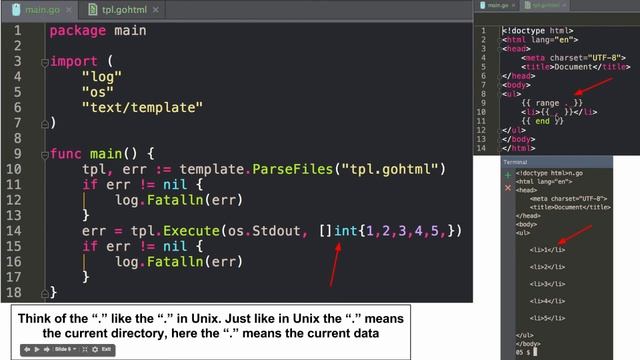
Task: Click the "tpl.gohtml" string argument on line 10
Action: click(x=390, y=169)
